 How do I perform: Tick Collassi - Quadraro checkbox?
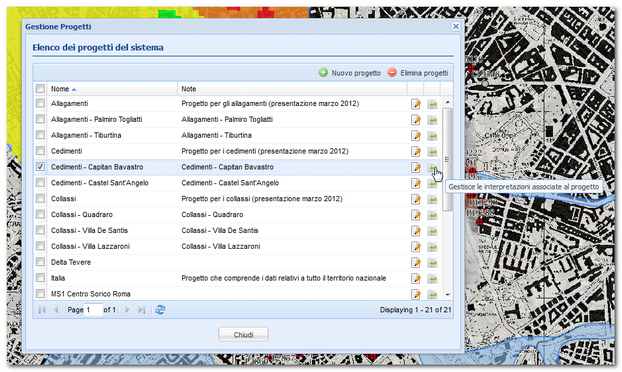40,214
